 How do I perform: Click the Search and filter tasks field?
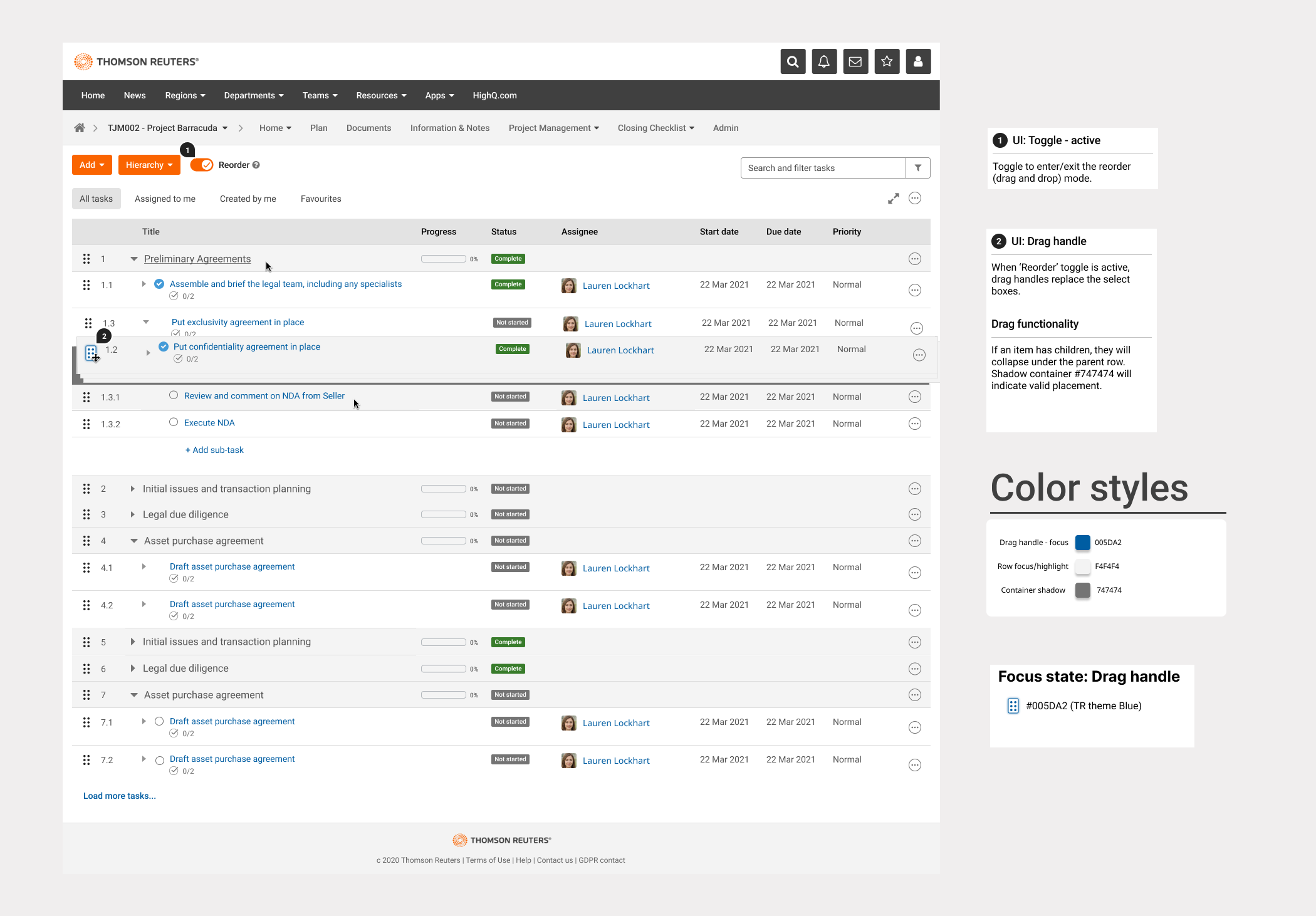(x=822, y=168)
